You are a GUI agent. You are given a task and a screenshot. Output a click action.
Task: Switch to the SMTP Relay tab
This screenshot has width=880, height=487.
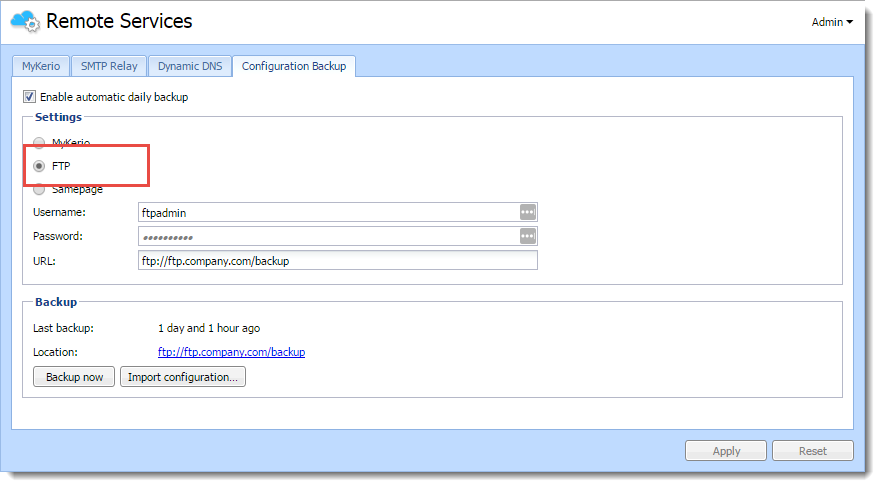coord(109,66)
